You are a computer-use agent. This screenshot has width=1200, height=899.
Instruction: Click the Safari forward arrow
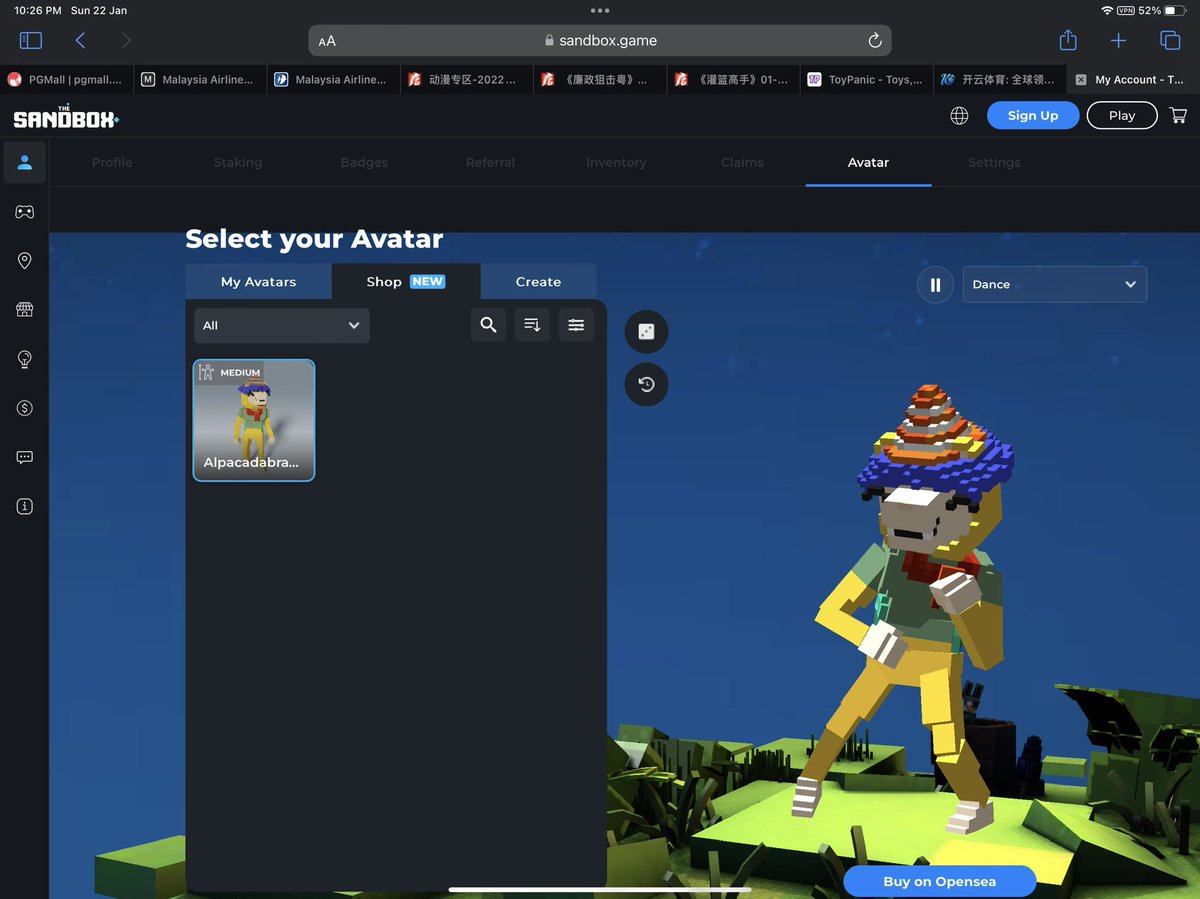pos(126,40)
